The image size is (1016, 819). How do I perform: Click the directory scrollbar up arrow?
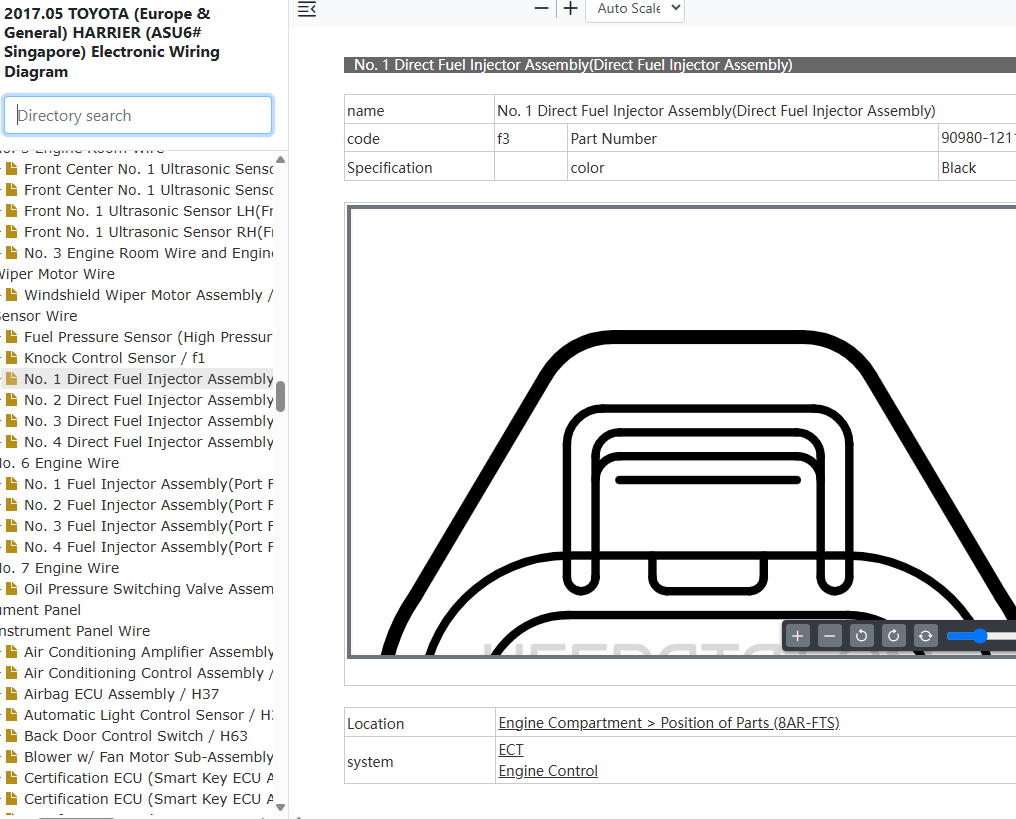[x=281, y=159]
